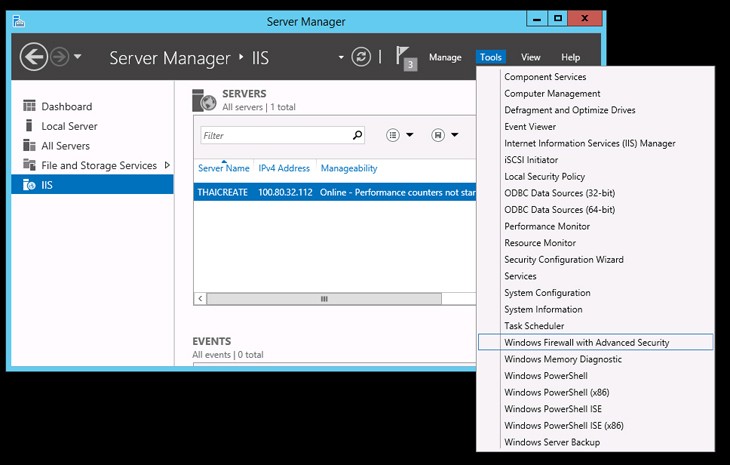Click the 100.80.32.112 address cell
Screen dimensions: 730x465
285,192
